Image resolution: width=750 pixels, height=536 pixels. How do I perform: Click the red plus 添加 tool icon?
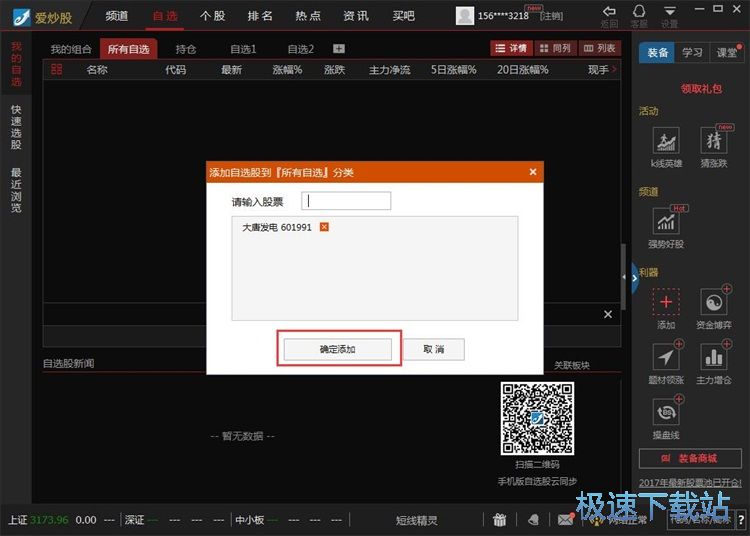pos(666,302)
